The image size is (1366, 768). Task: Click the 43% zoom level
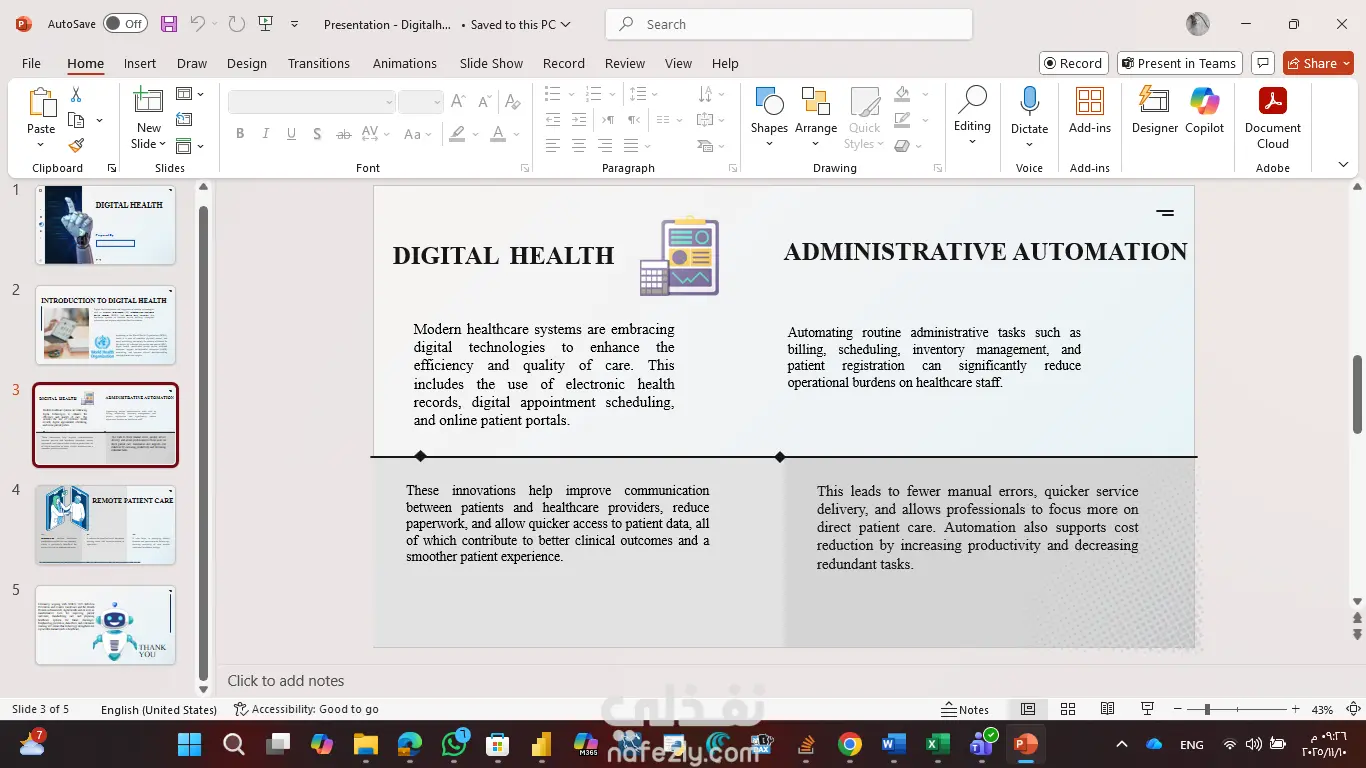click(x=1322, y=709)
